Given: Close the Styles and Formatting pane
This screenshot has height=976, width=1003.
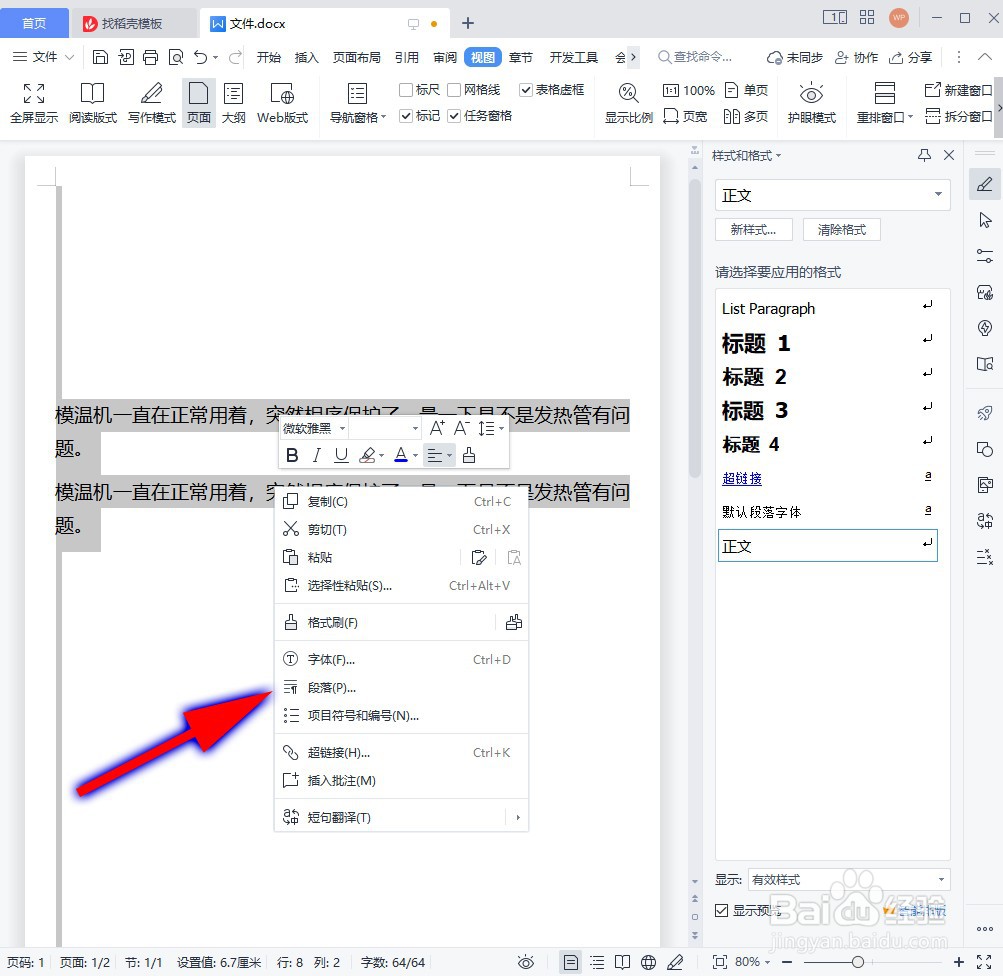Looking at the screenshot, I should tap(949, 155).
